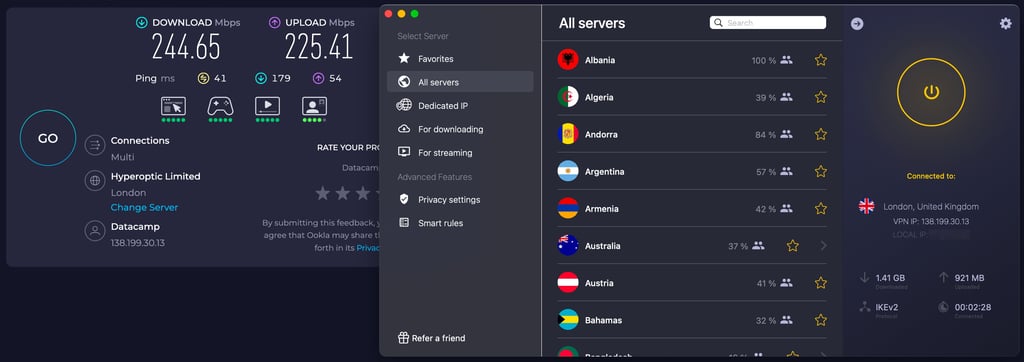The image size is (1024, 362).
Task: Click the 921 MB uploaded value
Action: [969, 278]
